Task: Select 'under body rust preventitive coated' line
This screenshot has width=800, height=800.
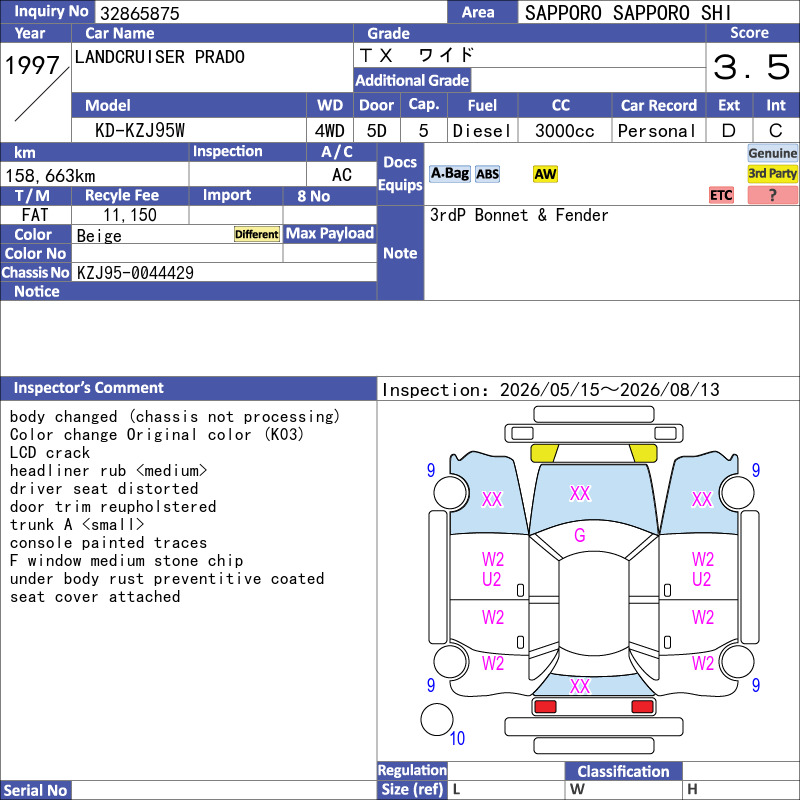Action: (x=167, y=579)
